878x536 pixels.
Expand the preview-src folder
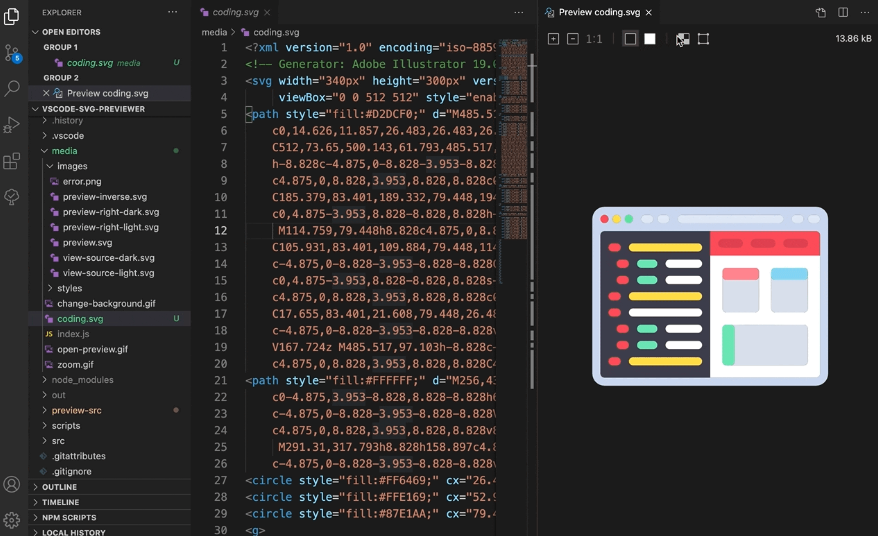point(109,410)
